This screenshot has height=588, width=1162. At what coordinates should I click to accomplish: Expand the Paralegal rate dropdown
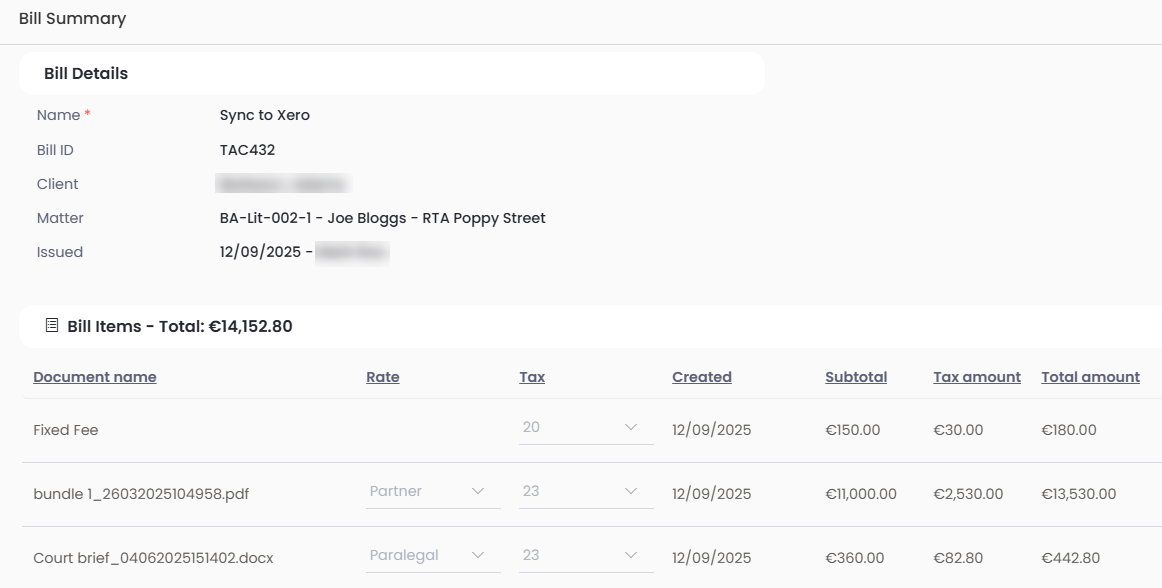point(432,556)
